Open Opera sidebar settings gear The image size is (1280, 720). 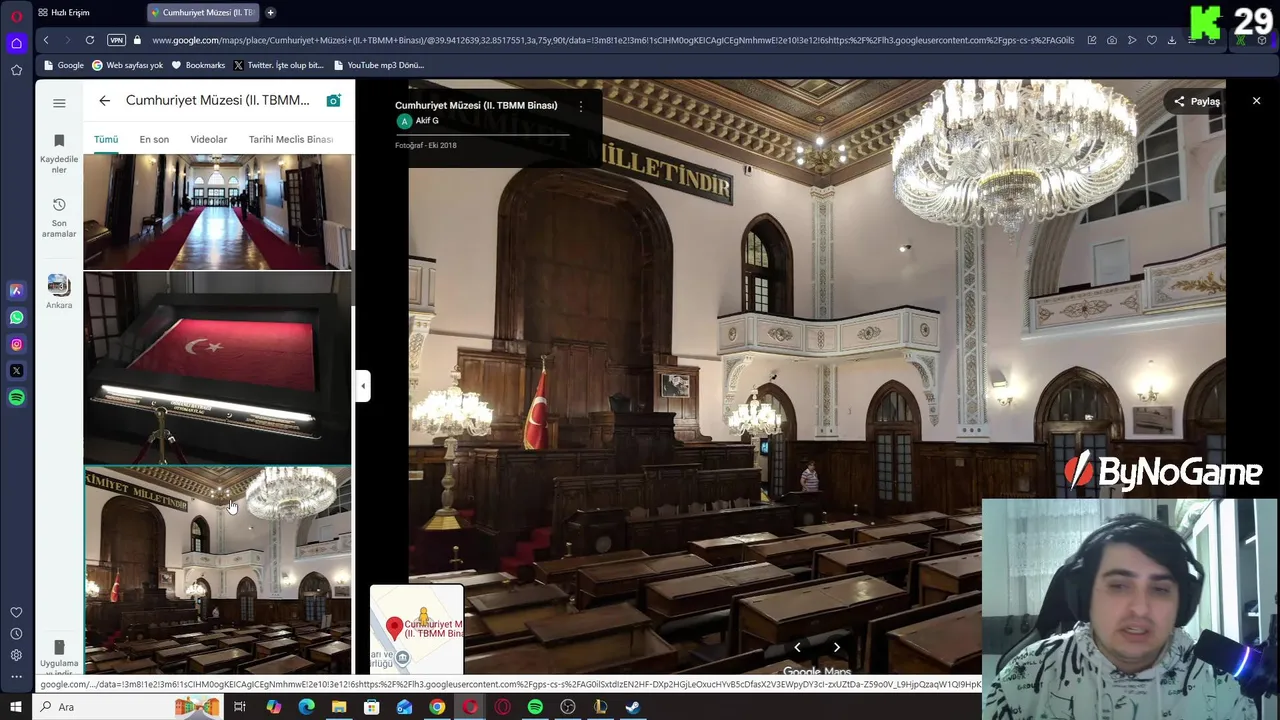click(x=16, y=656)
